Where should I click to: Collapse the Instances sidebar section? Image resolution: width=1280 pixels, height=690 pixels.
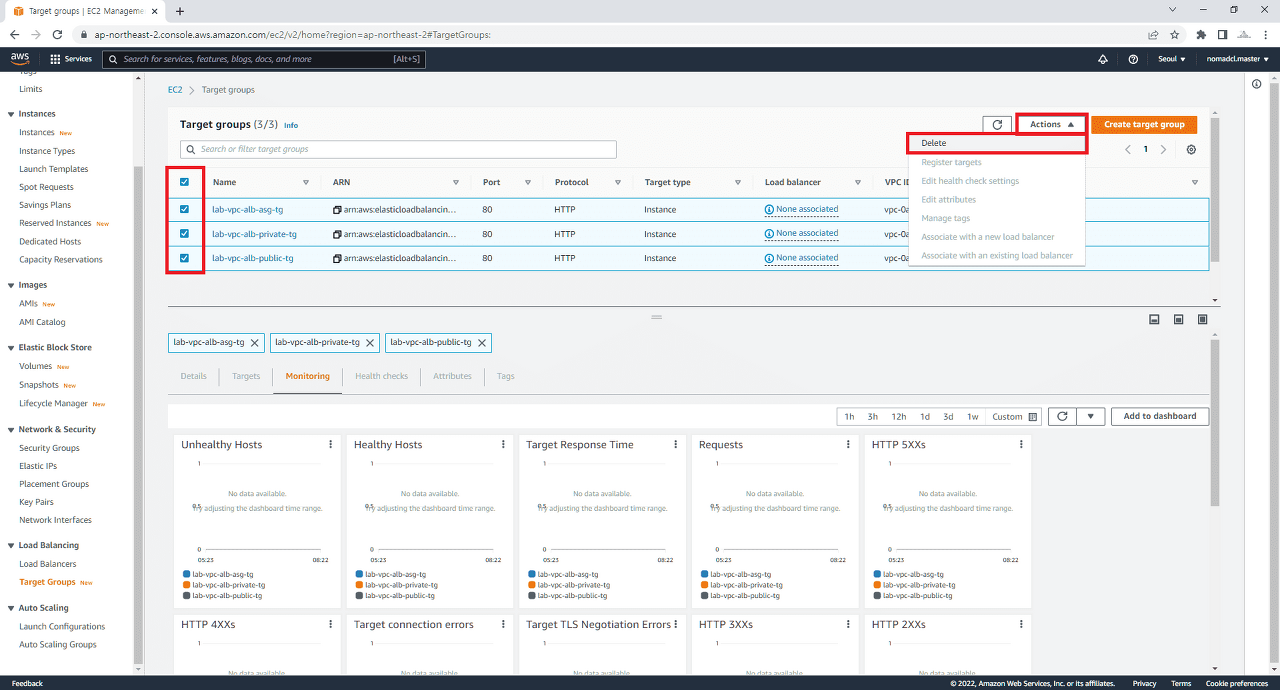point(11,114)
